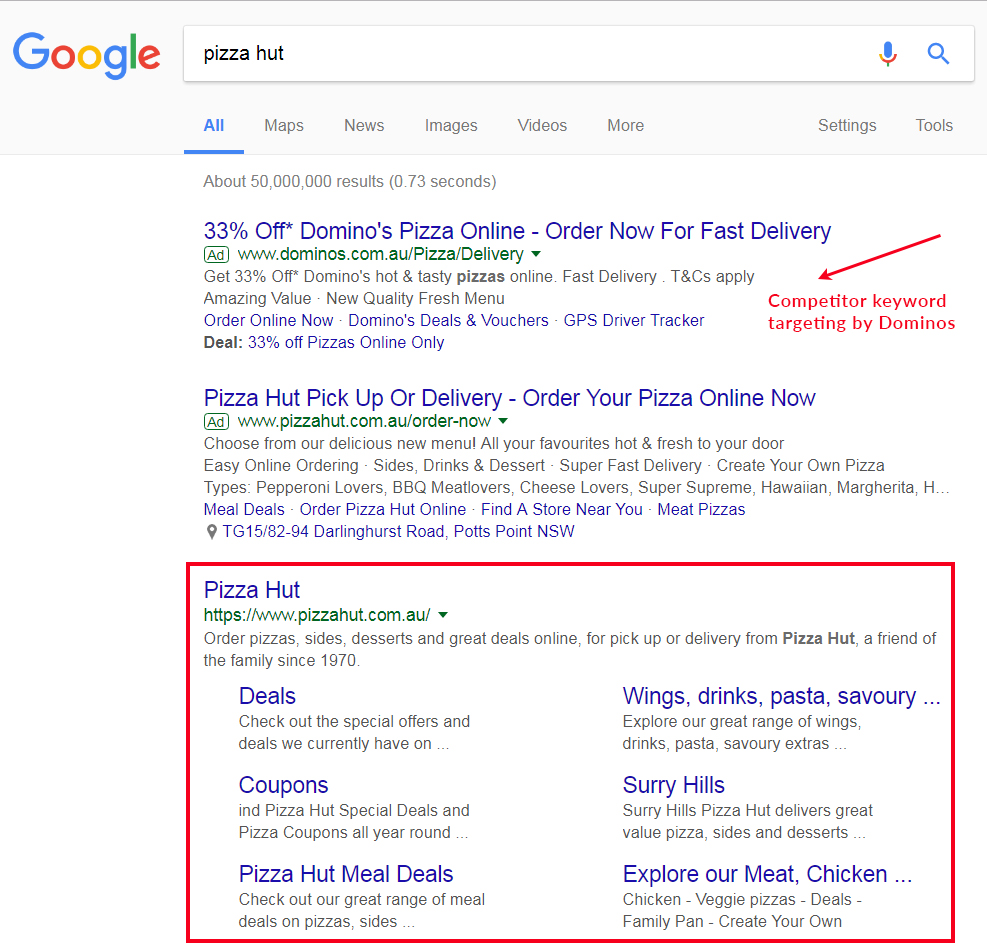Switch to the Videos tab
The width and height of the screenshot is (987, 944).
(x=542, y=125)
